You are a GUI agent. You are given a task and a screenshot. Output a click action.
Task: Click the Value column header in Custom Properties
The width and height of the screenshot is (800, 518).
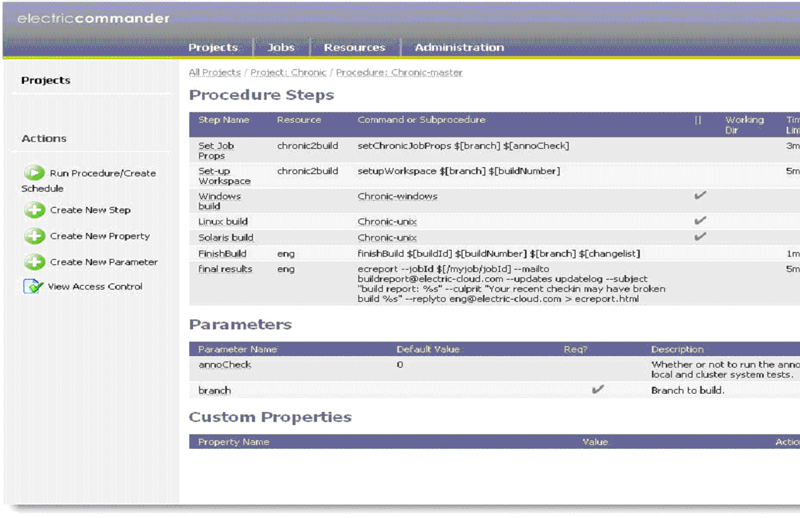pyautogui.click(x=595, y=441)
